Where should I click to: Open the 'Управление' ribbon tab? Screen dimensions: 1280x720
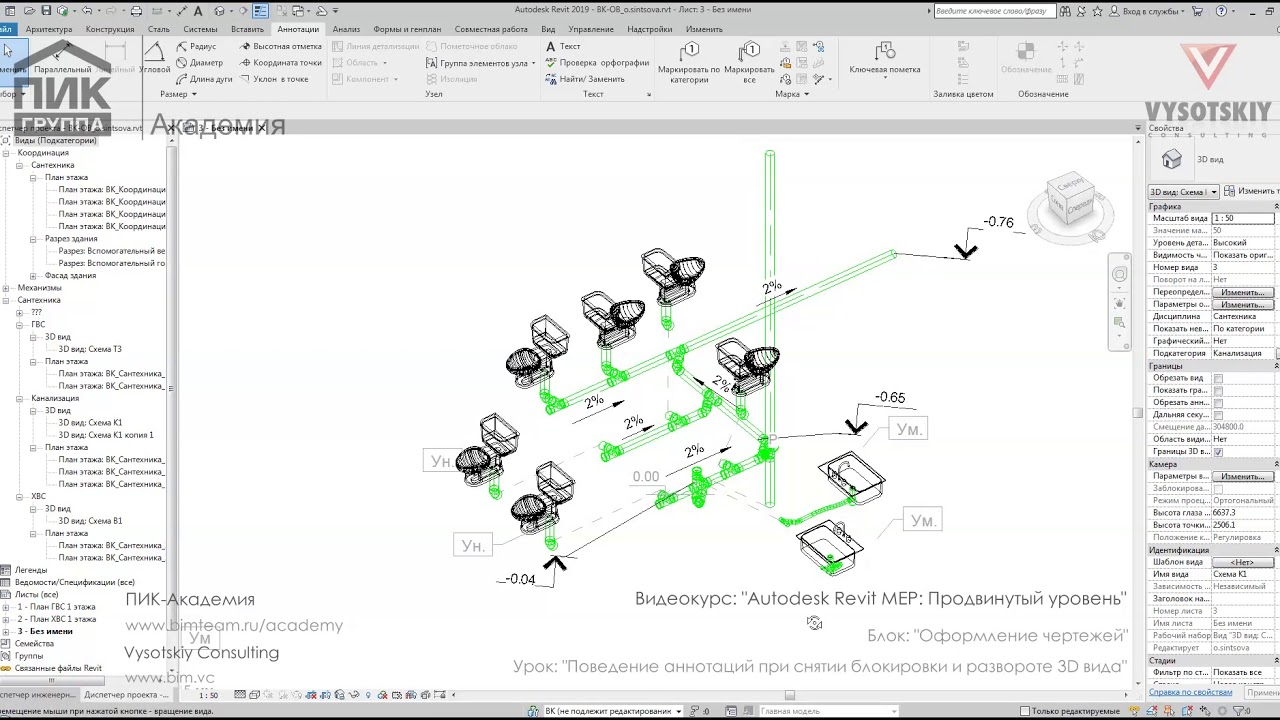[591, 29]
